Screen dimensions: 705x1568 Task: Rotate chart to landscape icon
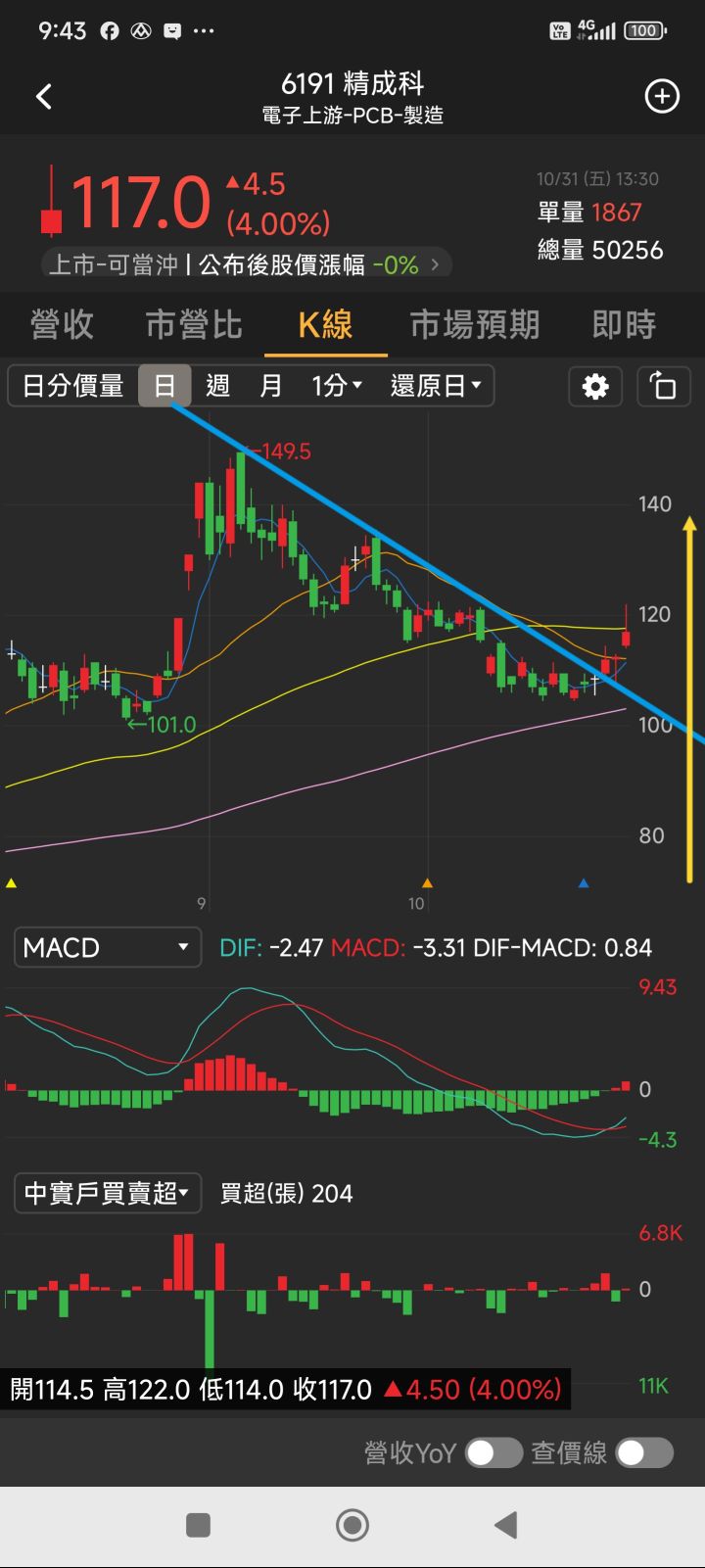pos(663,386)
